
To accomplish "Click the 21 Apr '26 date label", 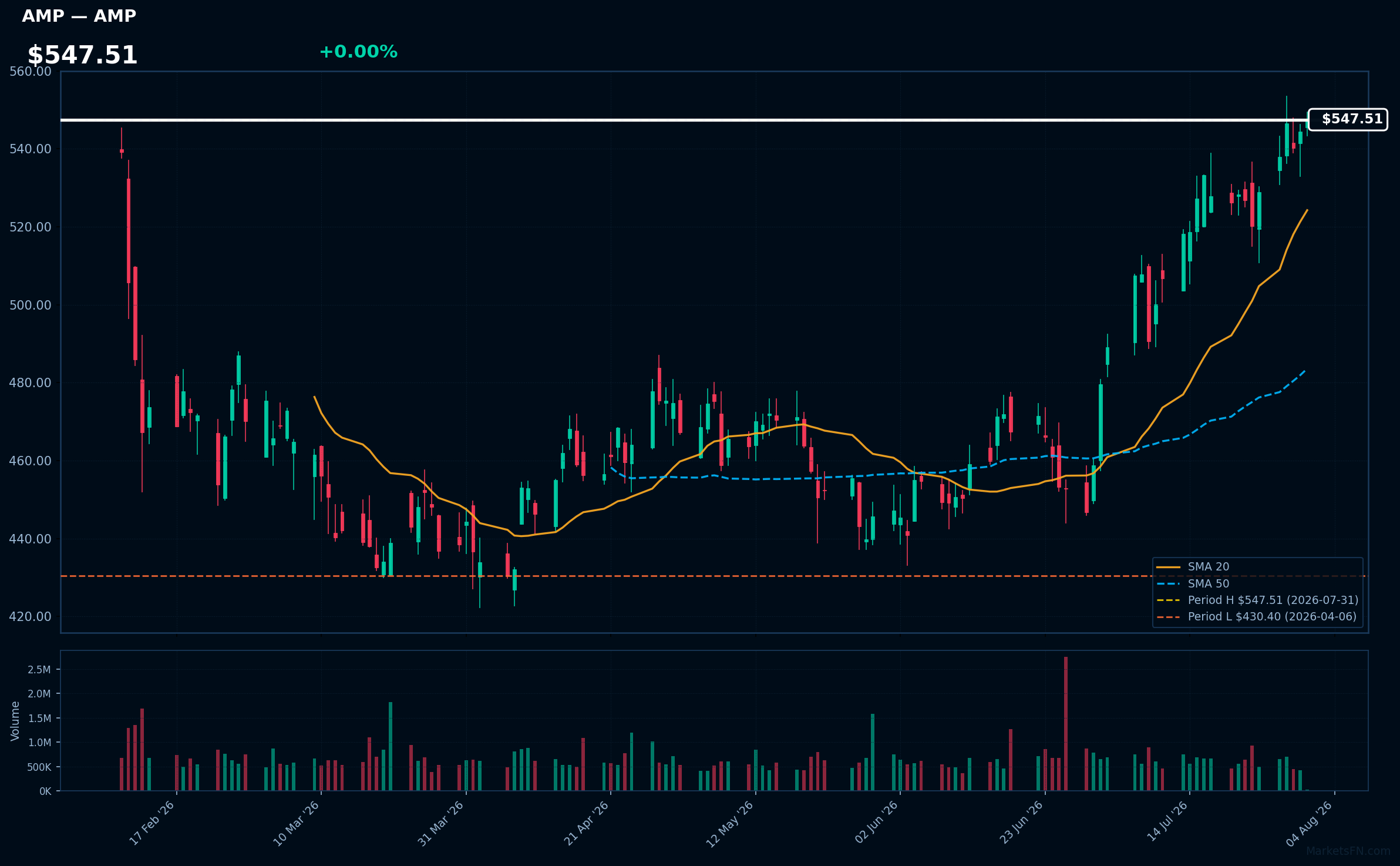I will click(x=586, y=823).
